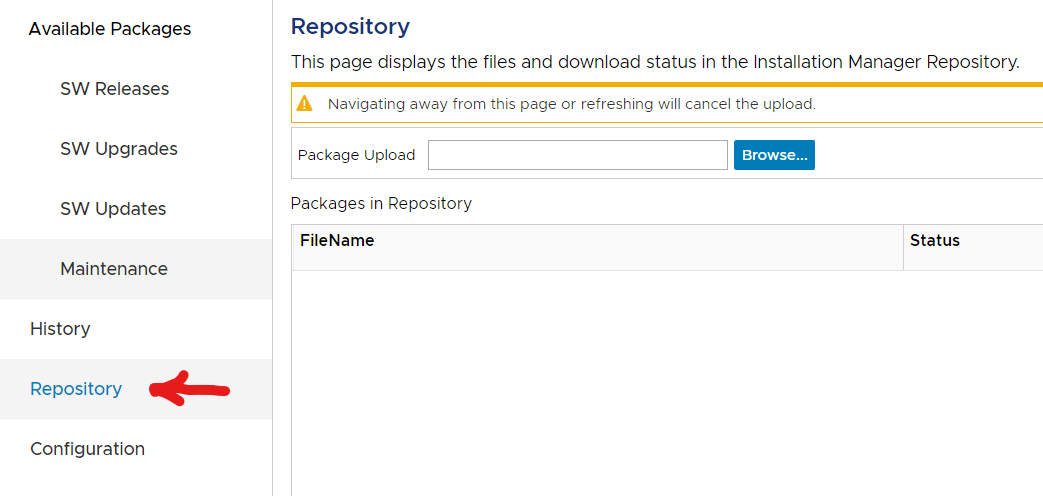Go to SW Upgrades
This screenshot has width=1043, height=496.
(118, 149)
